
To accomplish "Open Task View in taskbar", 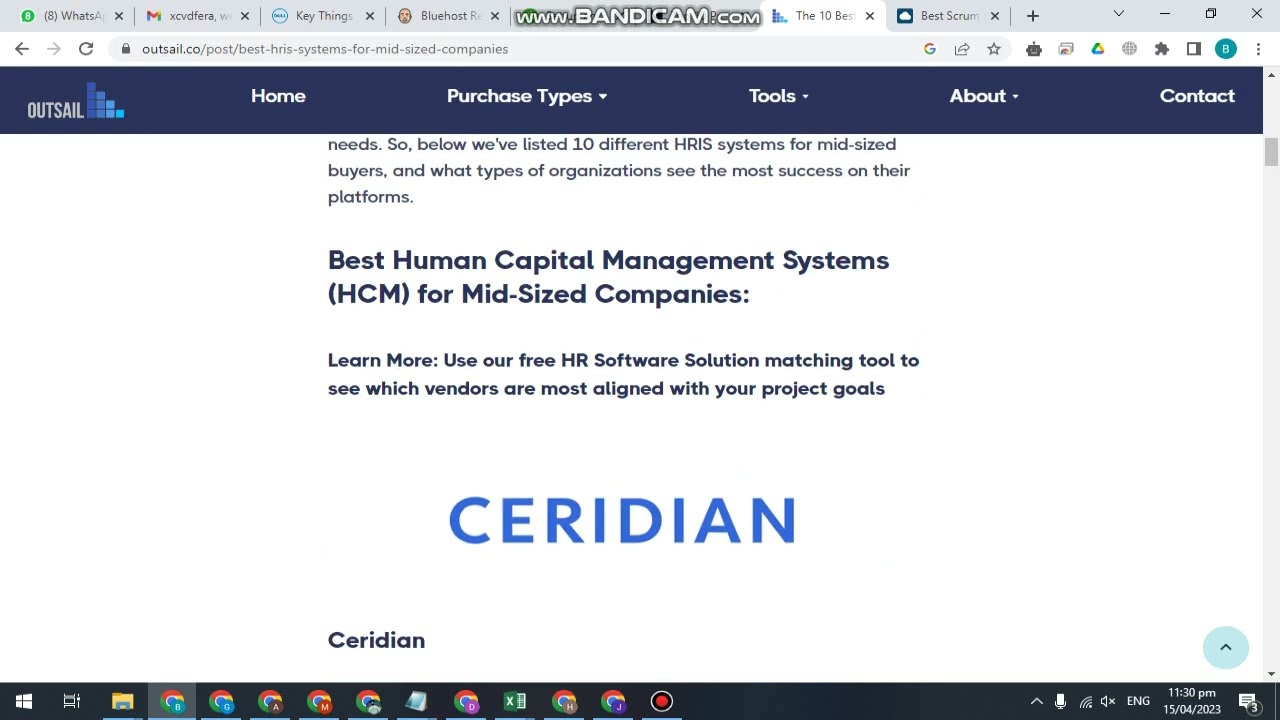I will tap(72, 701).
